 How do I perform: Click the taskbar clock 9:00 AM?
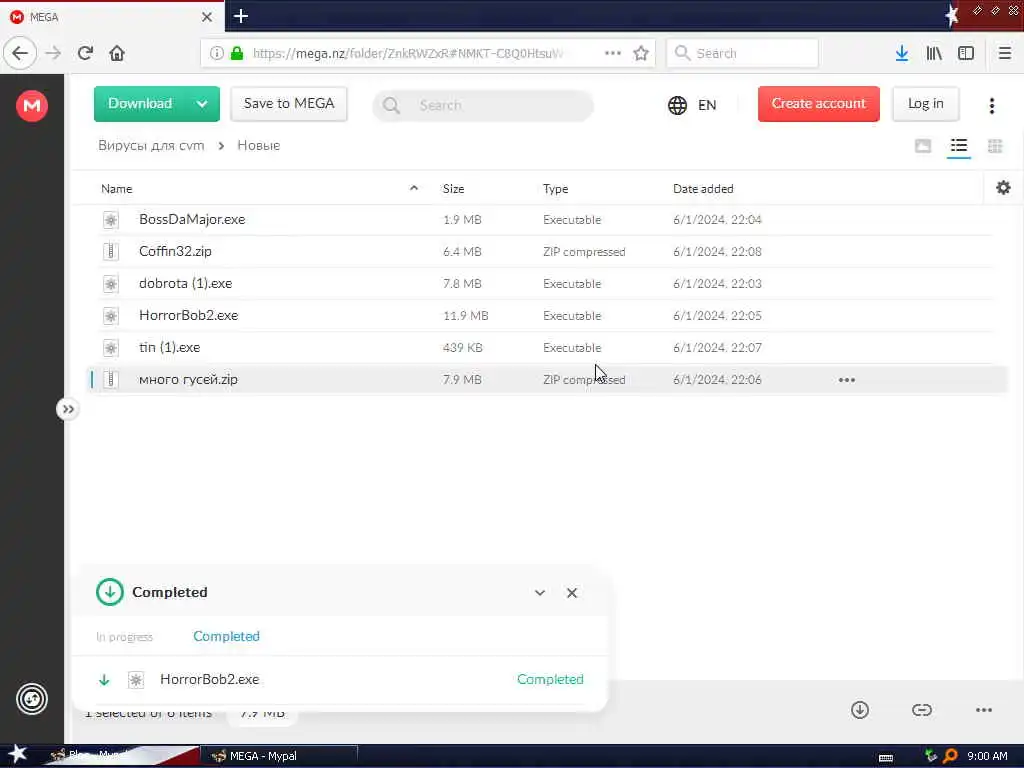987,756
